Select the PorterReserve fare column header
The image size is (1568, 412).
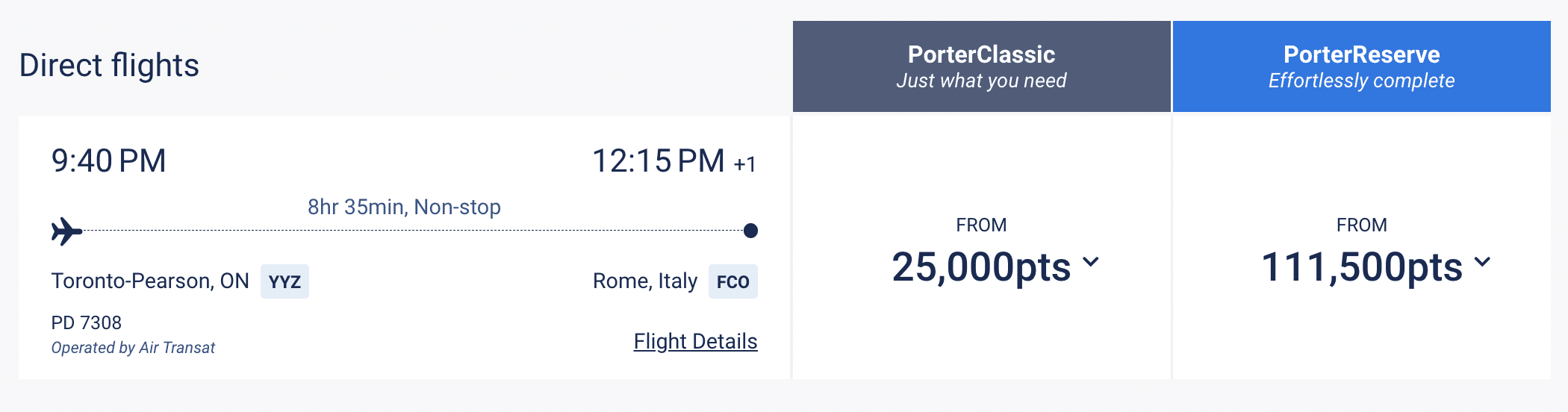(1361, 66)
